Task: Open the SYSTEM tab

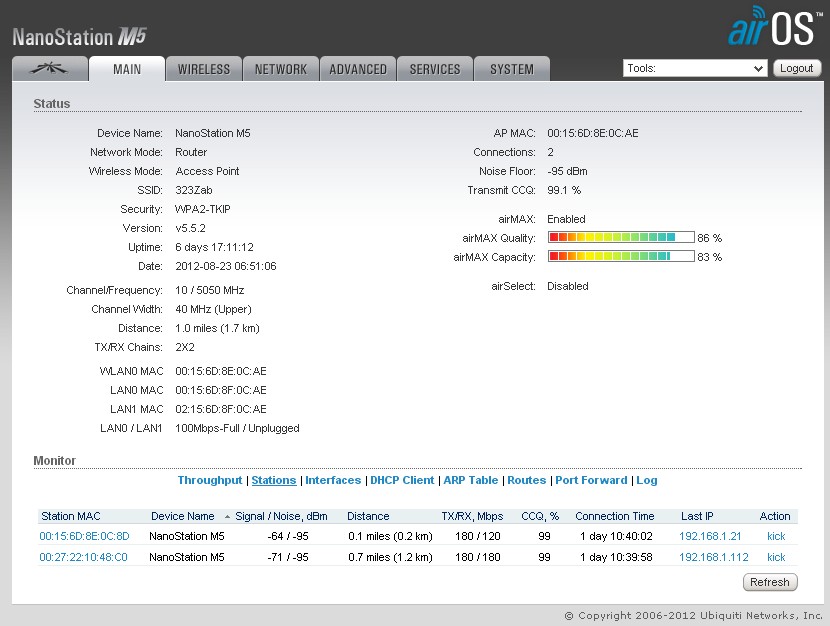Action: click(512, 69)
